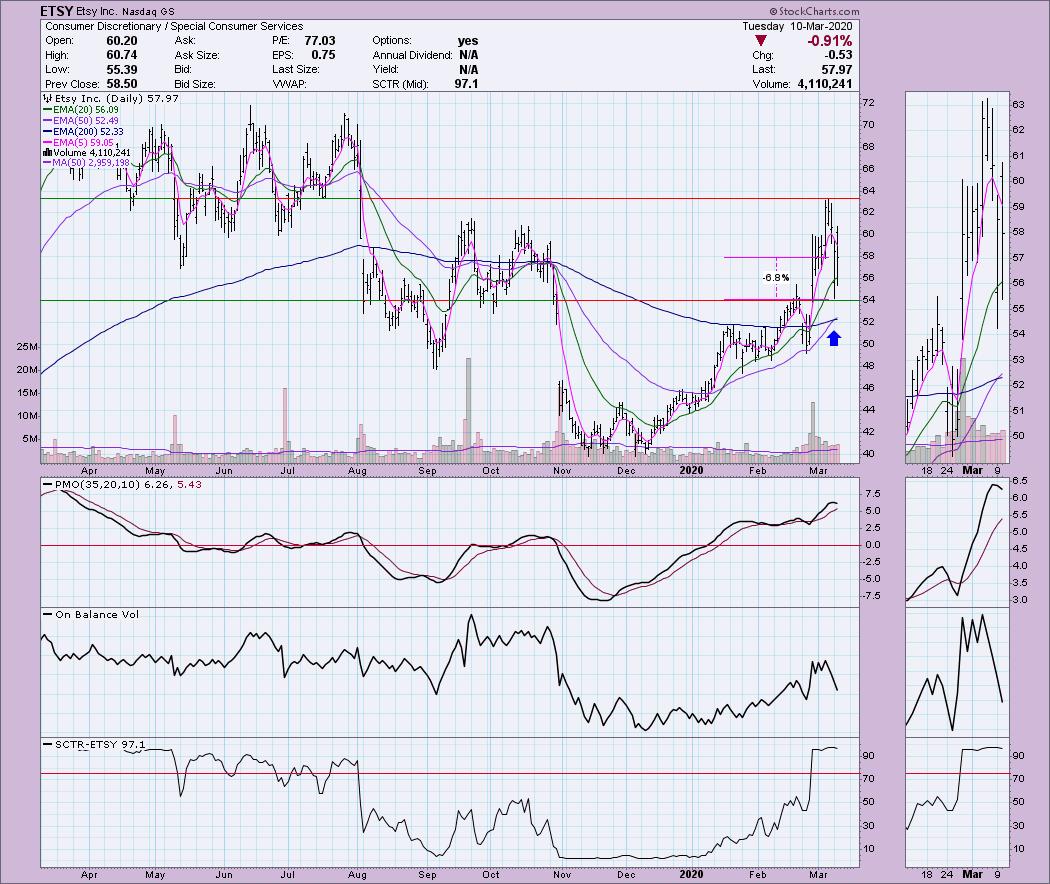The image size is (1050, 884).
Task: Click the -6.8% annotation label
Action: pyautogui.click(x=776, y=278)
